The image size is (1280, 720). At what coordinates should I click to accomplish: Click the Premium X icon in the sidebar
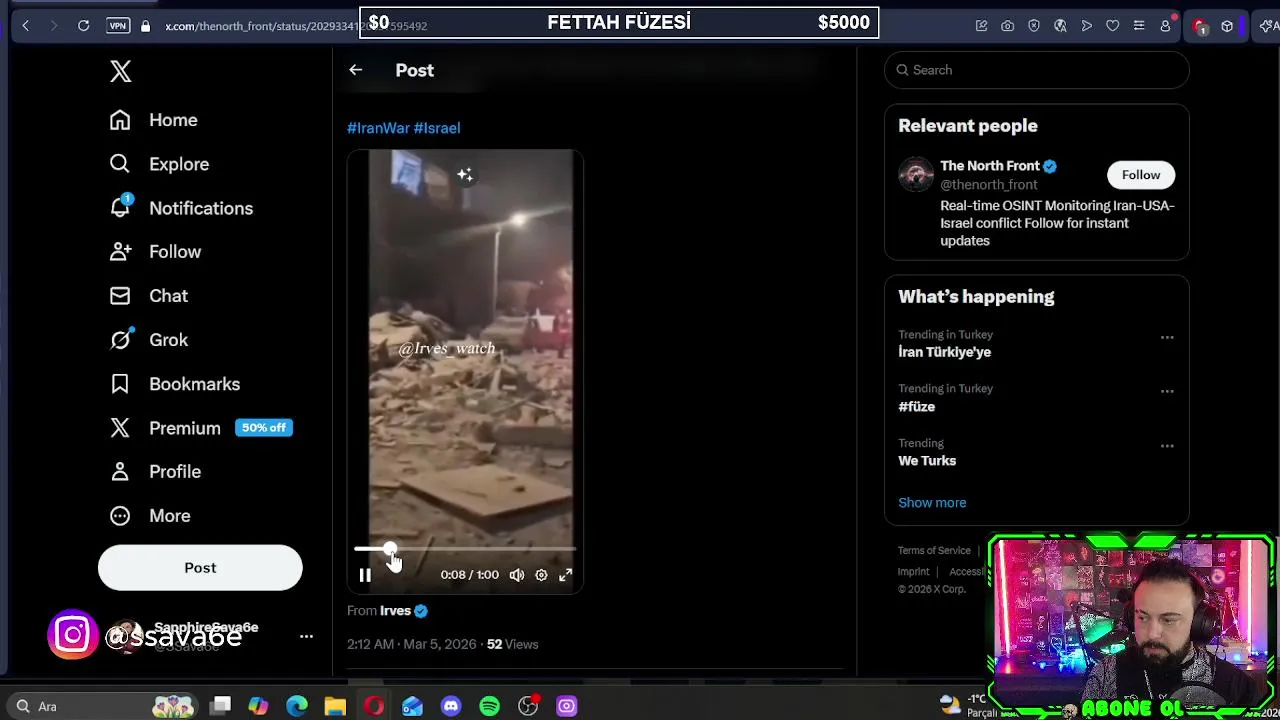tap(120, 428)
